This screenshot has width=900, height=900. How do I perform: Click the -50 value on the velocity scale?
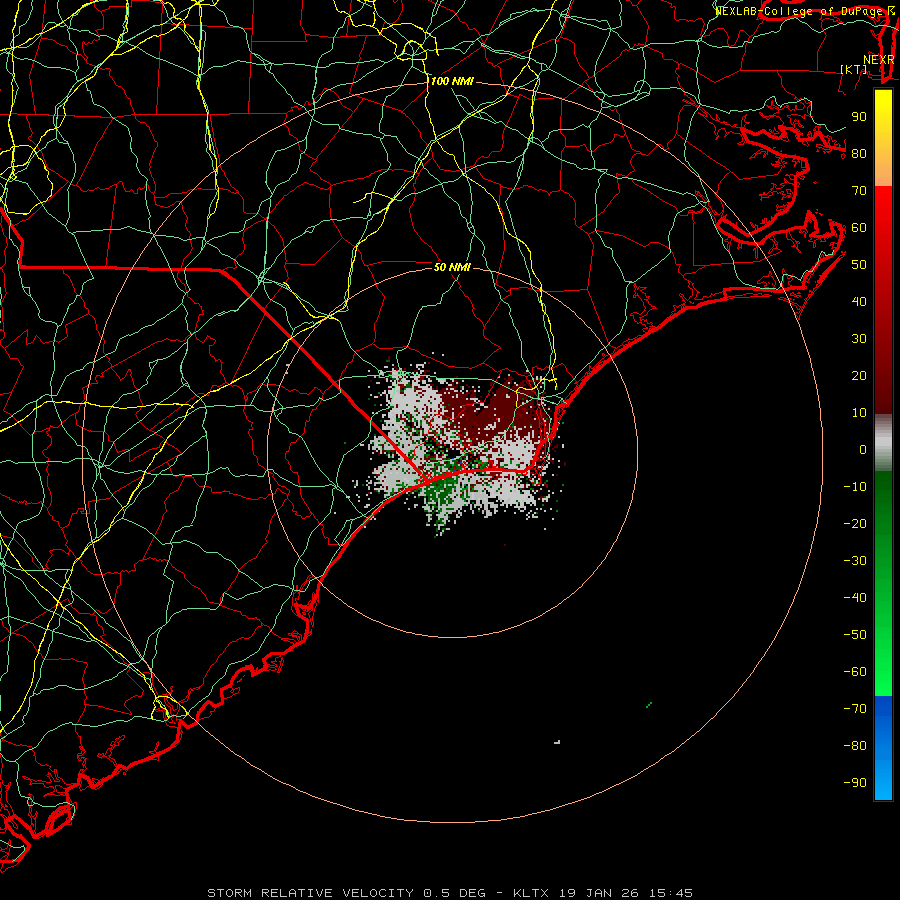tap(855, 635)
